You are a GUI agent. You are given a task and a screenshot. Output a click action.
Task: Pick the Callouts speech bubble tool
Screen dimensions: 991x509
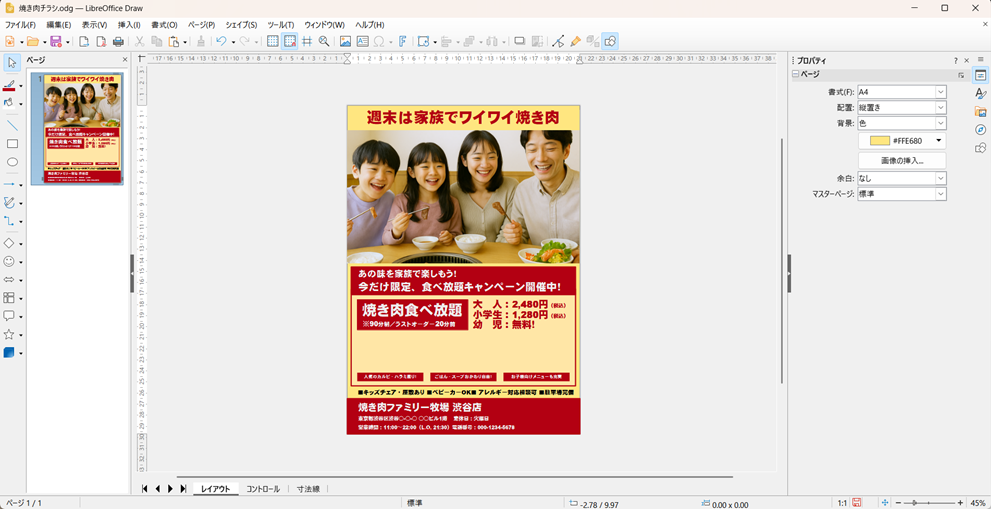9,316
